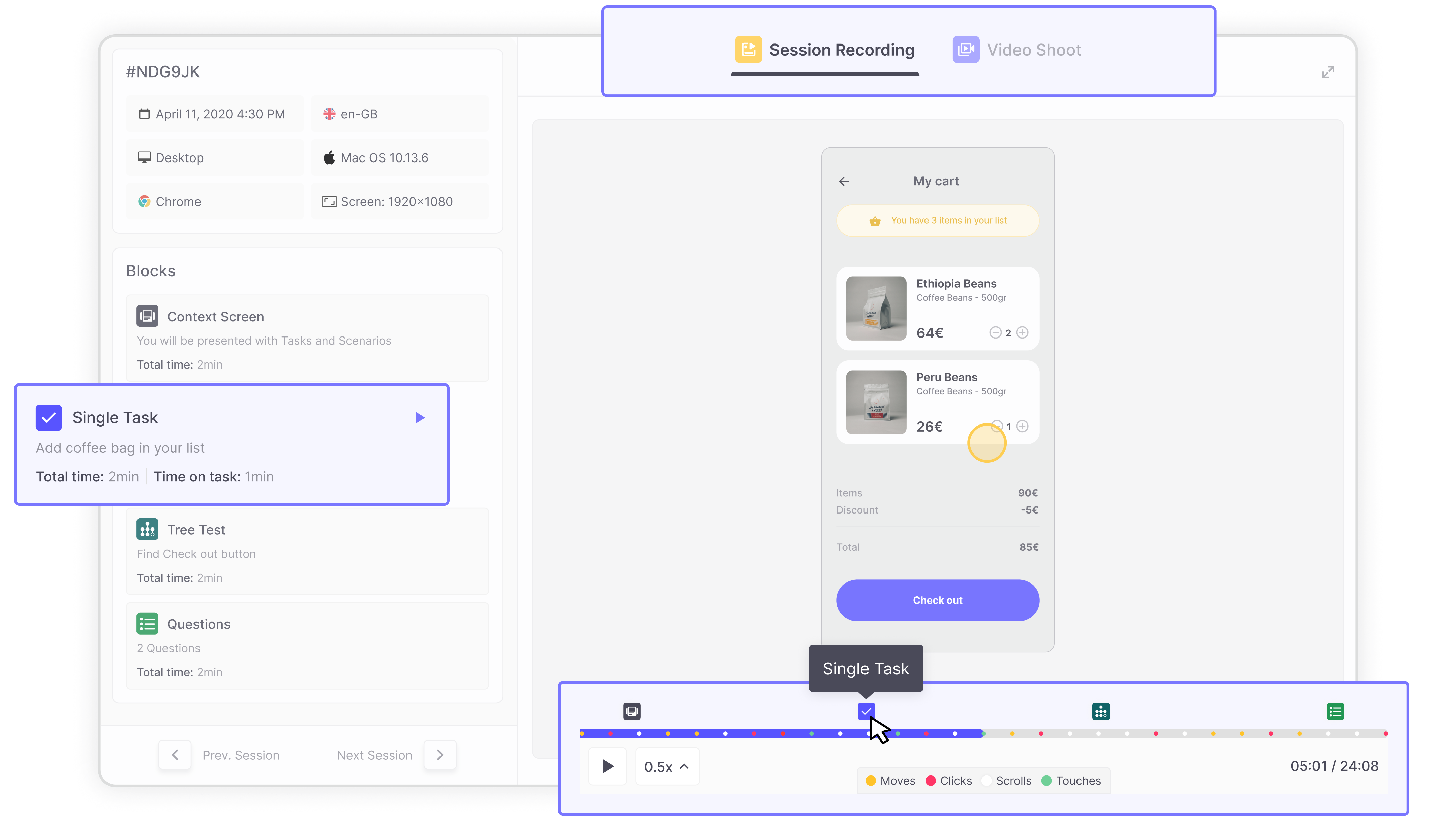1456x820 pixels.
Task: Increase Ethiopia Beans quantity
Action: pos(1022,332)
